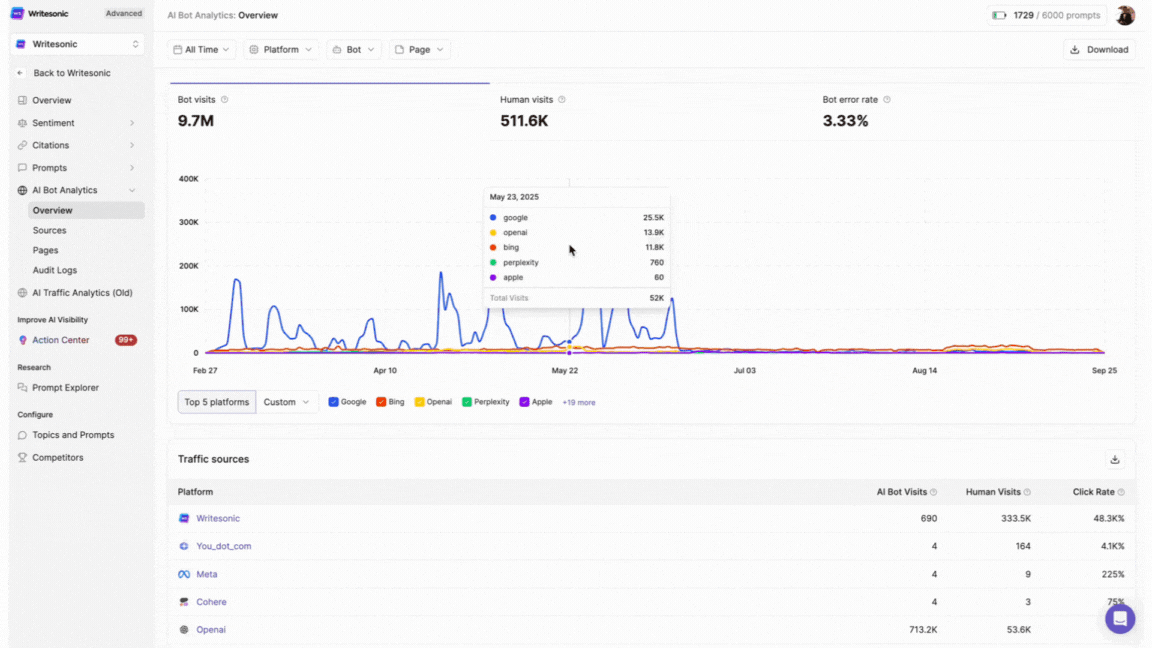Viewport: 1152px width, 648px height.
Task: Click the Top 5 platforms button
Action: pyautogui.click(x=217, y=402)
